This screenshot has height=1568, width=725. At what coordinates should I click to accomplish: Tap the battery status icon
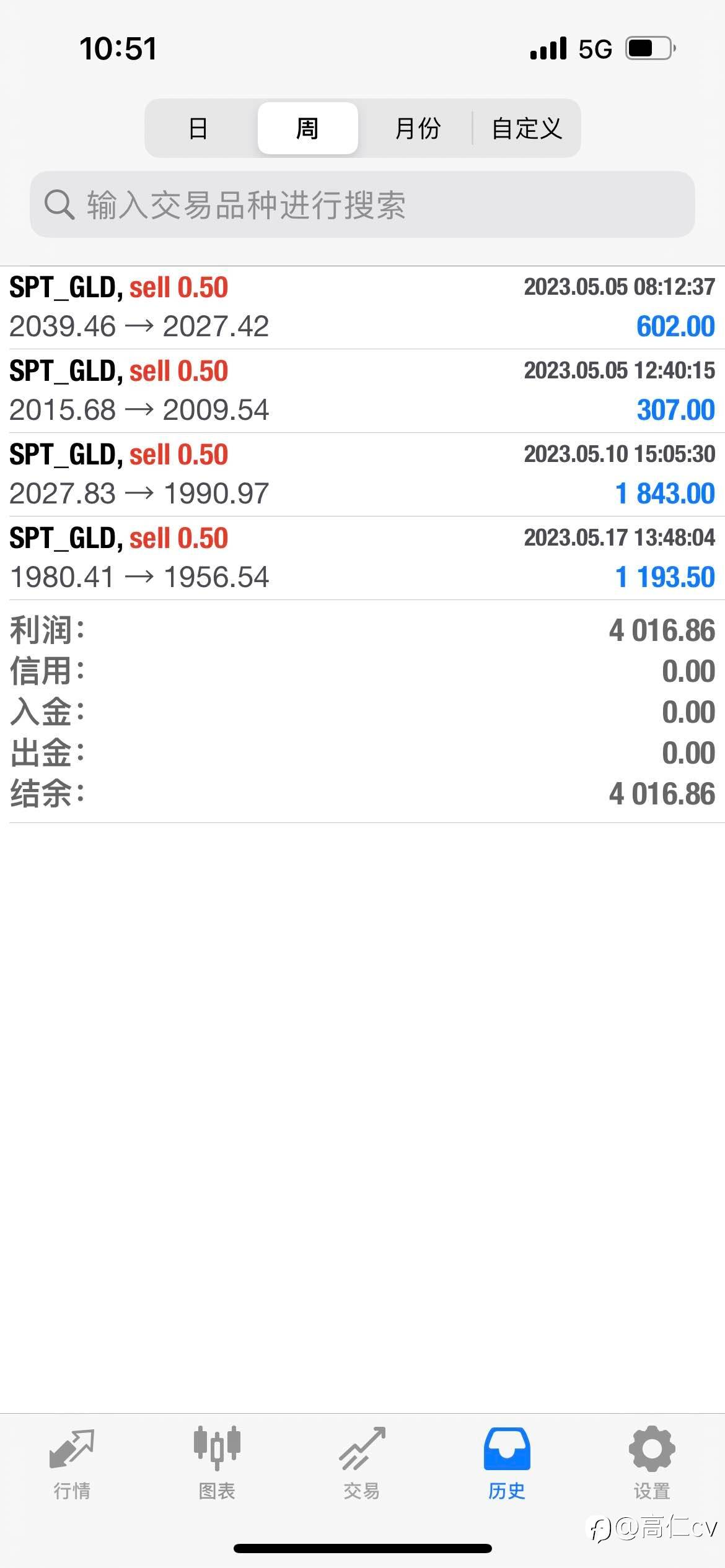[x=651, y=48]
